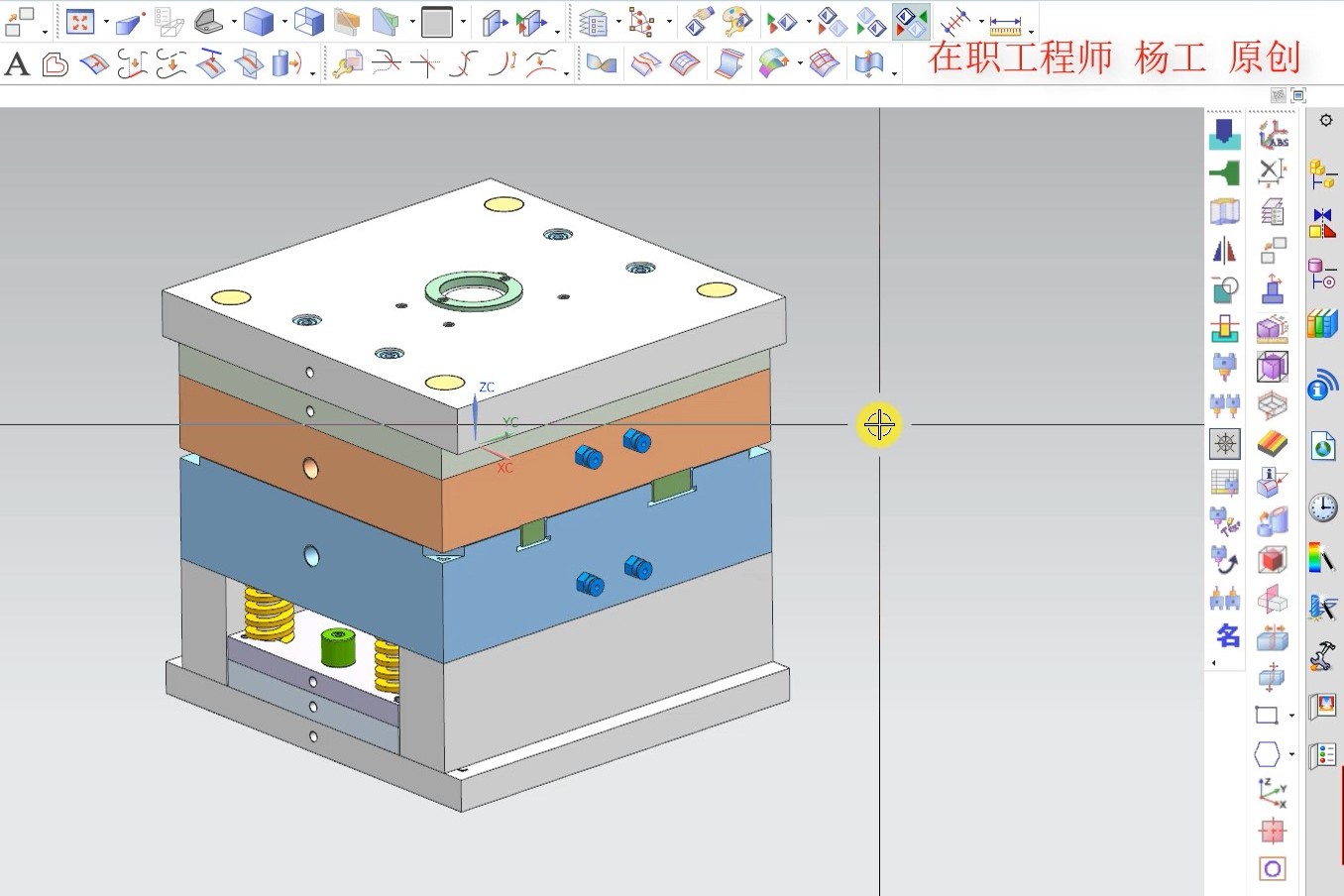Image resolution: width=1344 pixels, height=896 pixels.
Task: Open the History clock panel
Action: pos(1323,507)
